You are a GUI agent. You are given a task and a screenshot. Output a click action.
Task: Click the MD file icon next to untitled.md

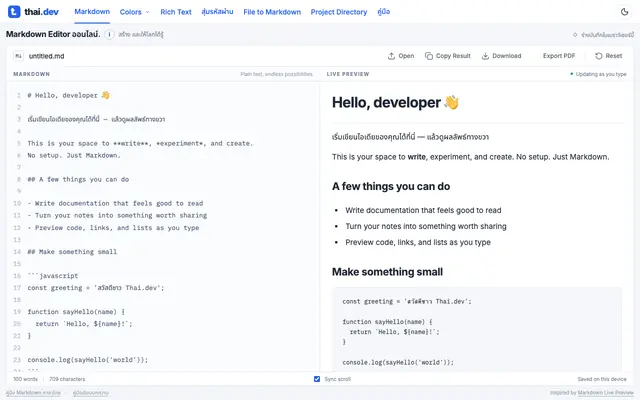point(18,56)
